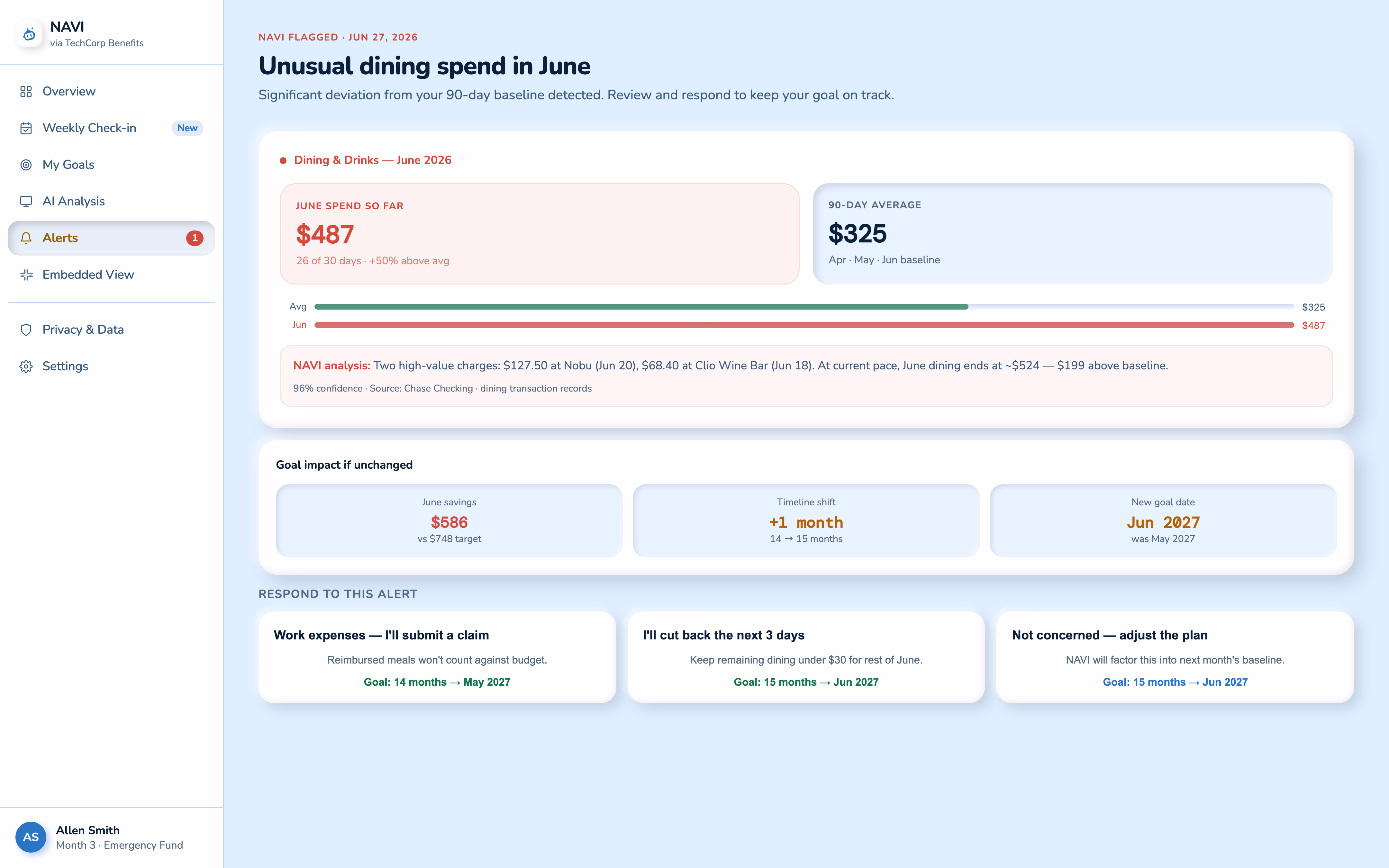1389x868 pixels.
Task: Click the My Goals target icon
Action: pyautogui.click(x=26, y=165)
